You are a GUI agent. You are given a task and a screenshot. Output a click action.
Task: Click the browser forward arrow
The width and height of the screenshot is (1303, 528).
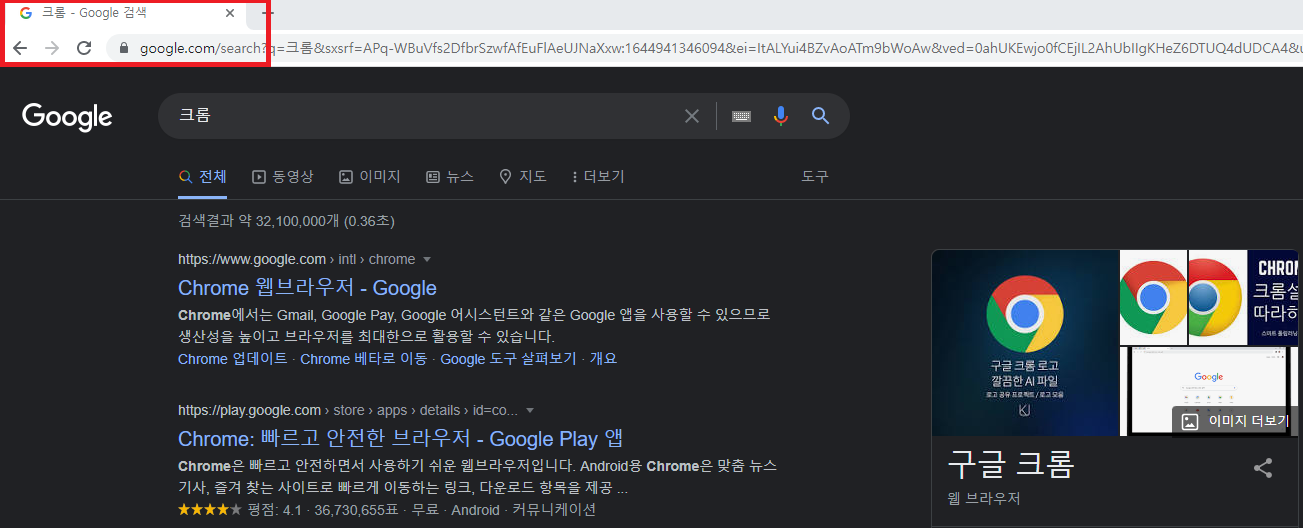pyautogui.click(x=52, y=48)
